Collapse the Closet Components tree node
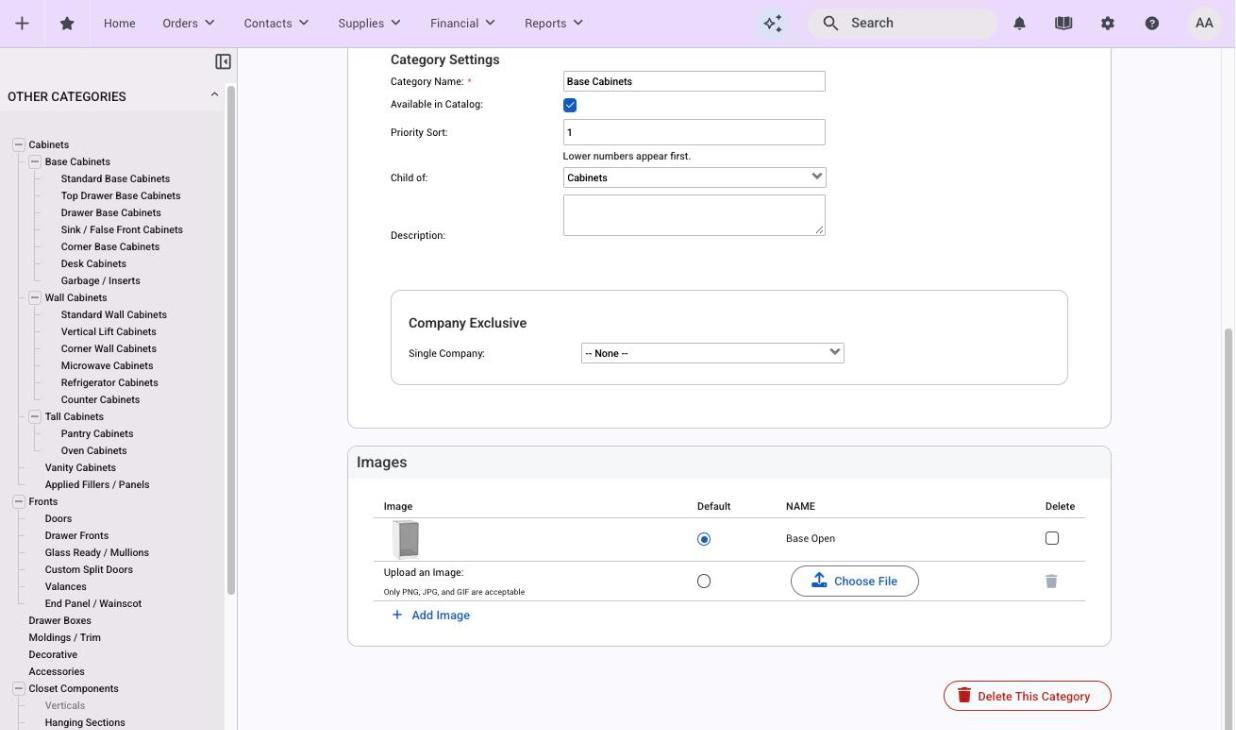1236x730 pixels. (18, 689)
